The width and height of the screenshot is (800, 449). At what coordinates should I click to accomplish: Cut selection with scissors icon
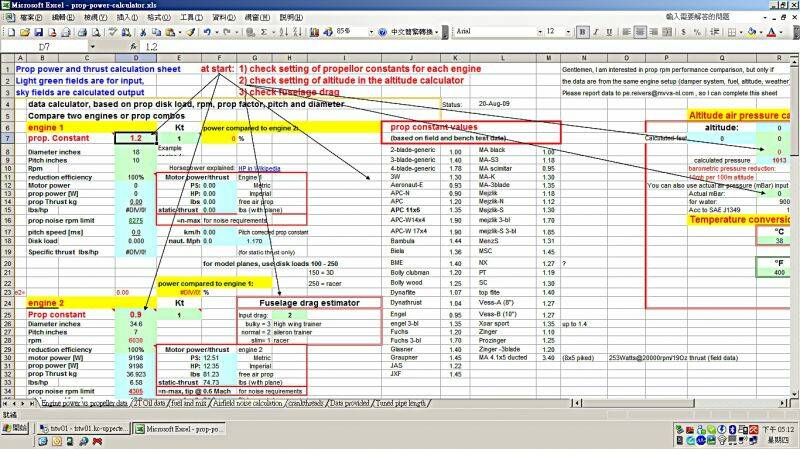[x=143, y=32]
